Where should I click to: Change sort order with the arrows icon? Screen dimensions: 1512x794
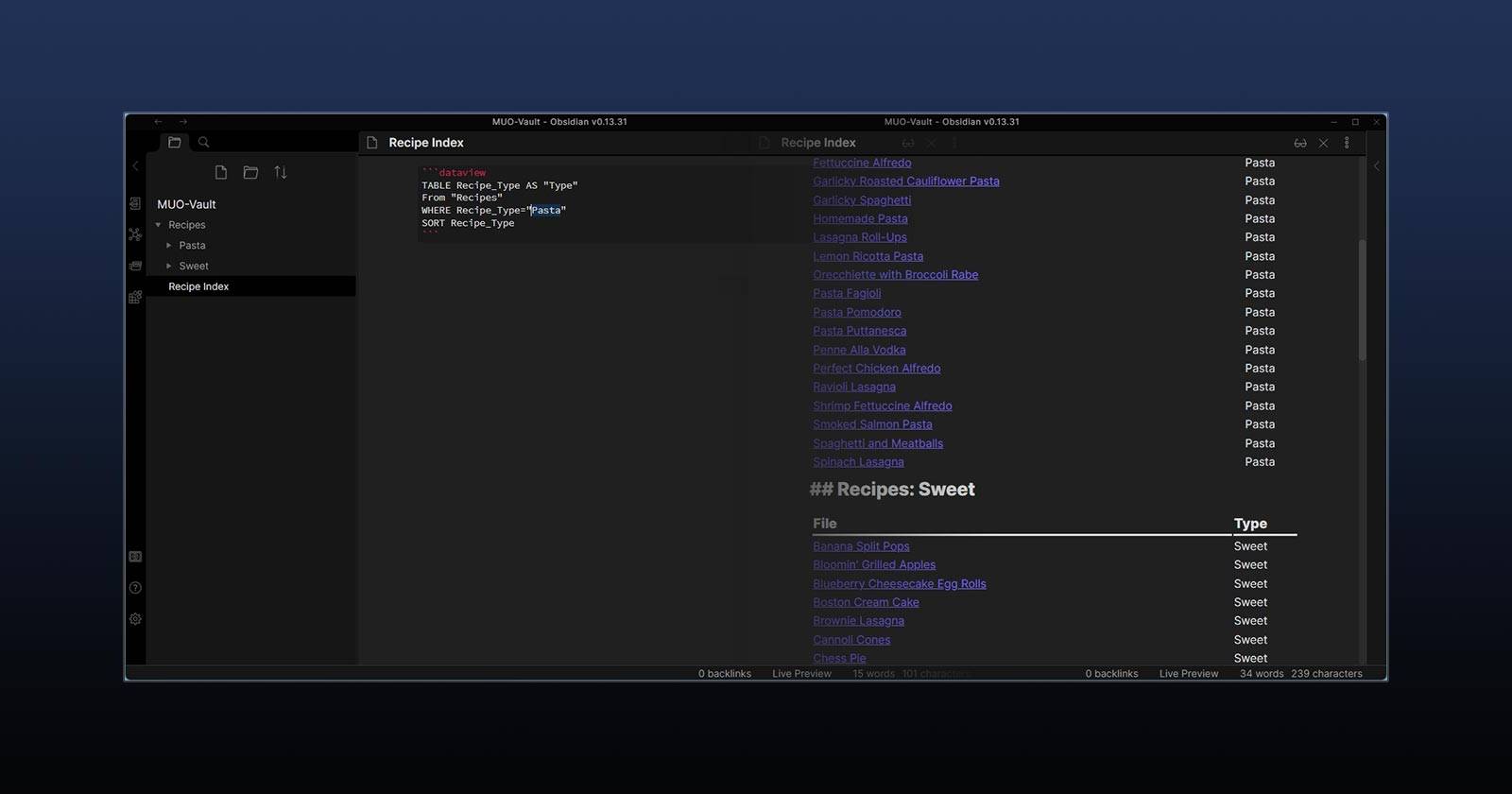pyautogui.click(x=281, y=172)
